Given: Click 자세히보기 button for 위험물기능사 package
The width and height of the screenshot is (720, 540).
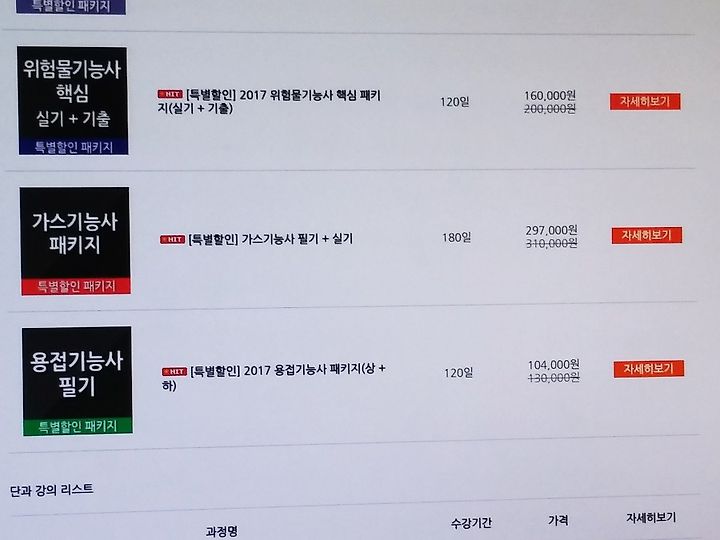Looking at the screenshot, I should (x=645, y=101).
